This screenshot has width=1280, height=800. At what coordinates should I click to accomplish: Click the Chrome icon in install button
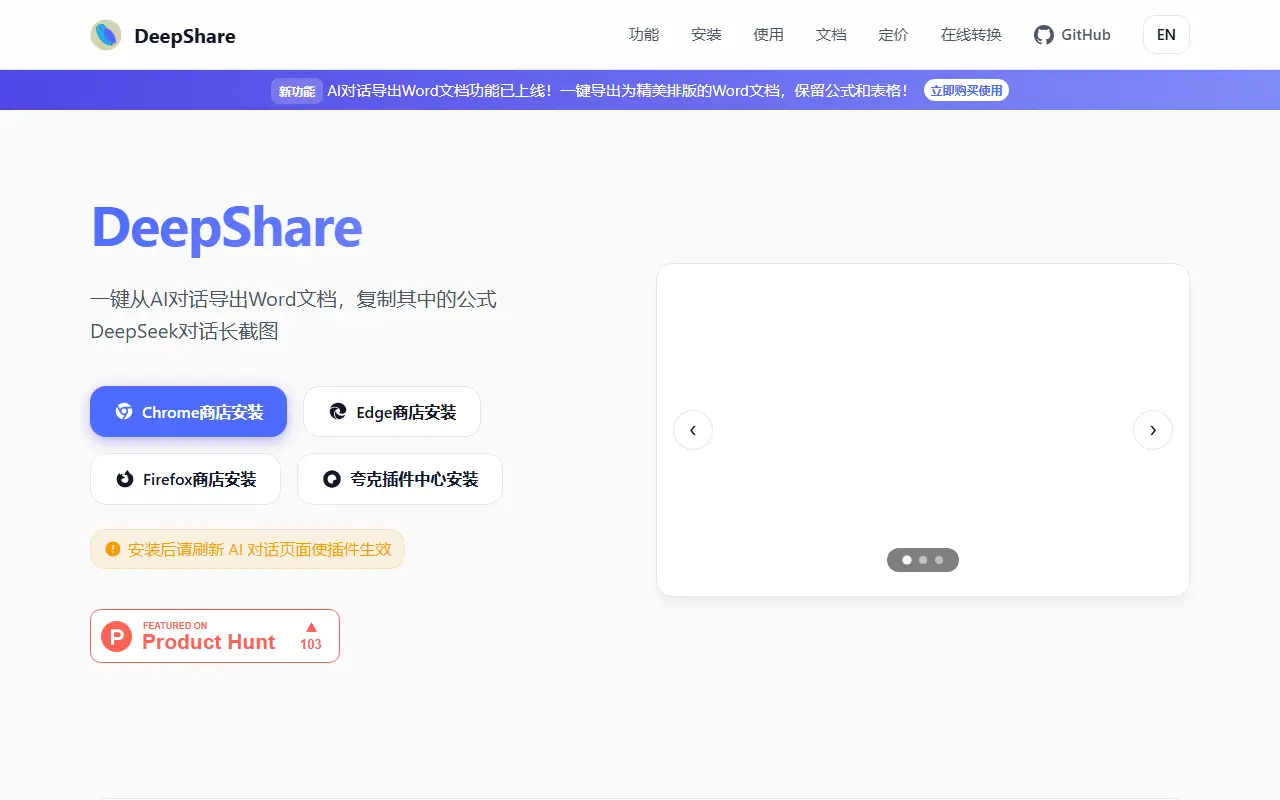tap(124, 412)
